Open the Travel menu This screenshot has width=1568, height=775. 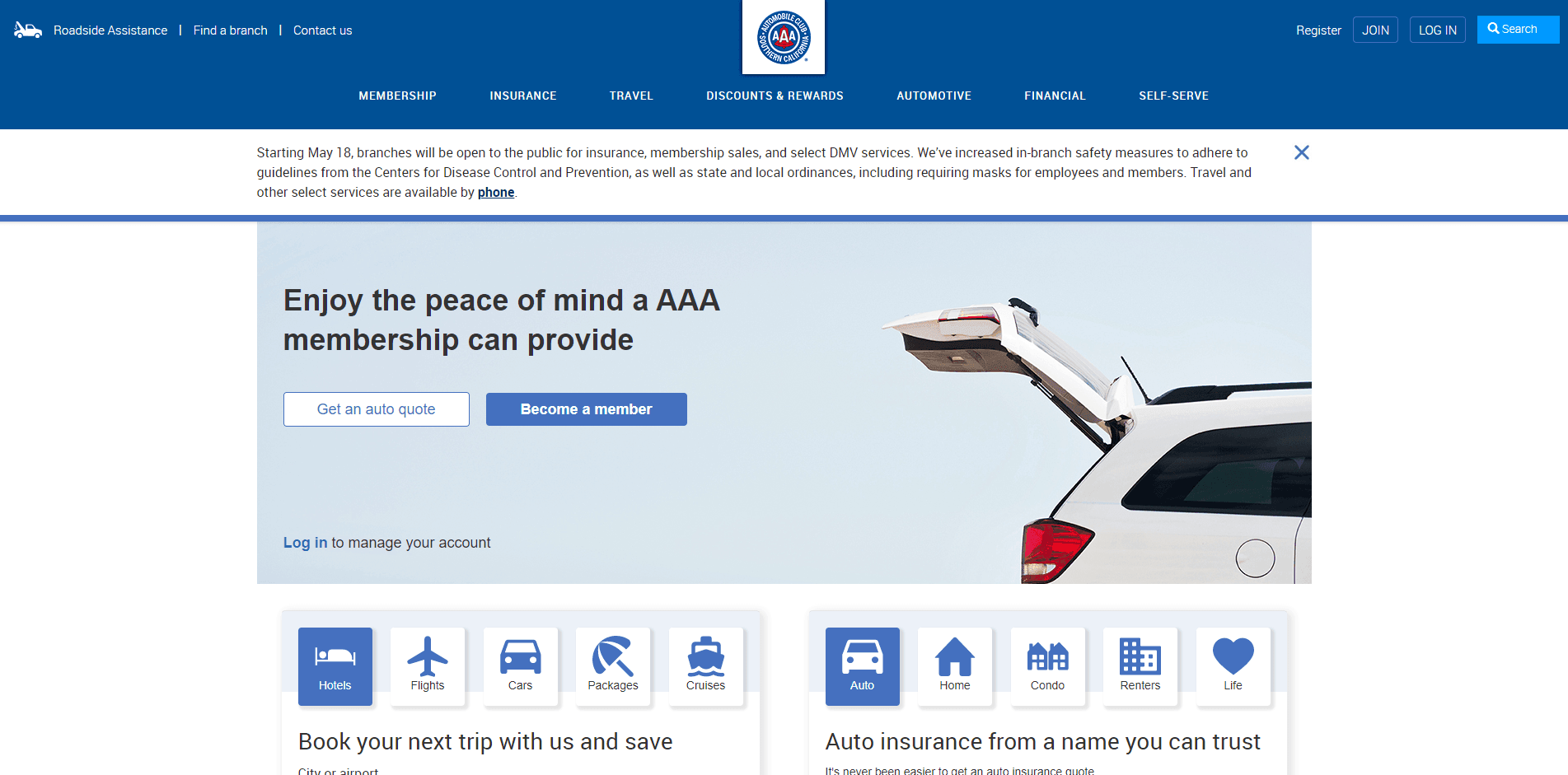pos(632,96)
